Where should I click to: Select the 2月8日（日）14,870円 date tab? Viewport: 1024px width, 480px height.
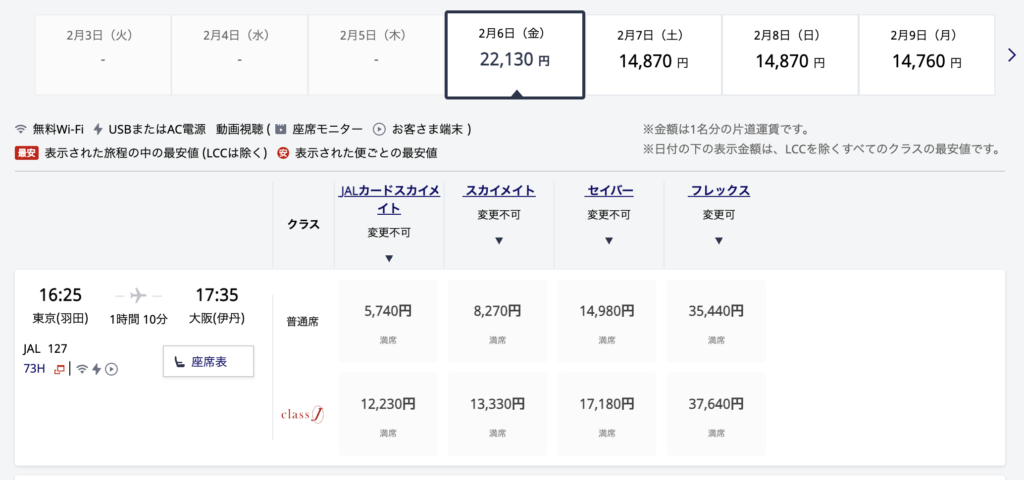pos(790,55)
